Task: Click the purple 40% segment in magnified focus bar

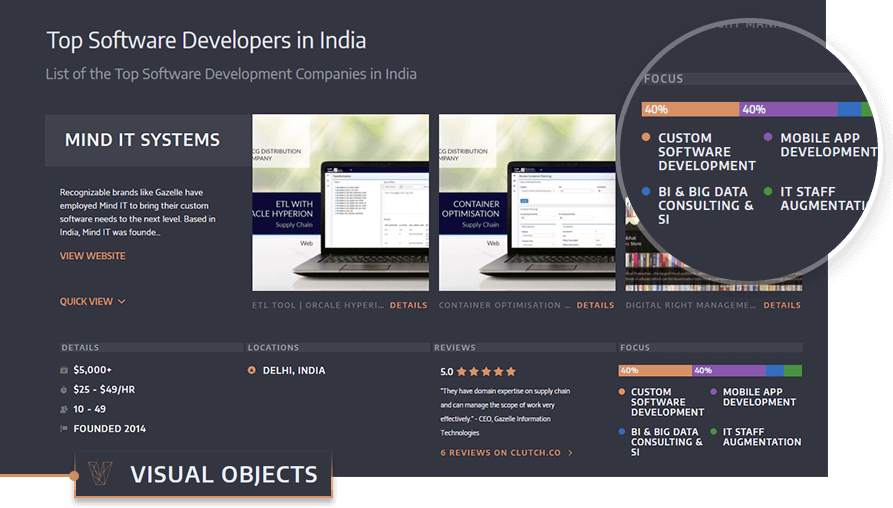Action: [x=788, y=109]
